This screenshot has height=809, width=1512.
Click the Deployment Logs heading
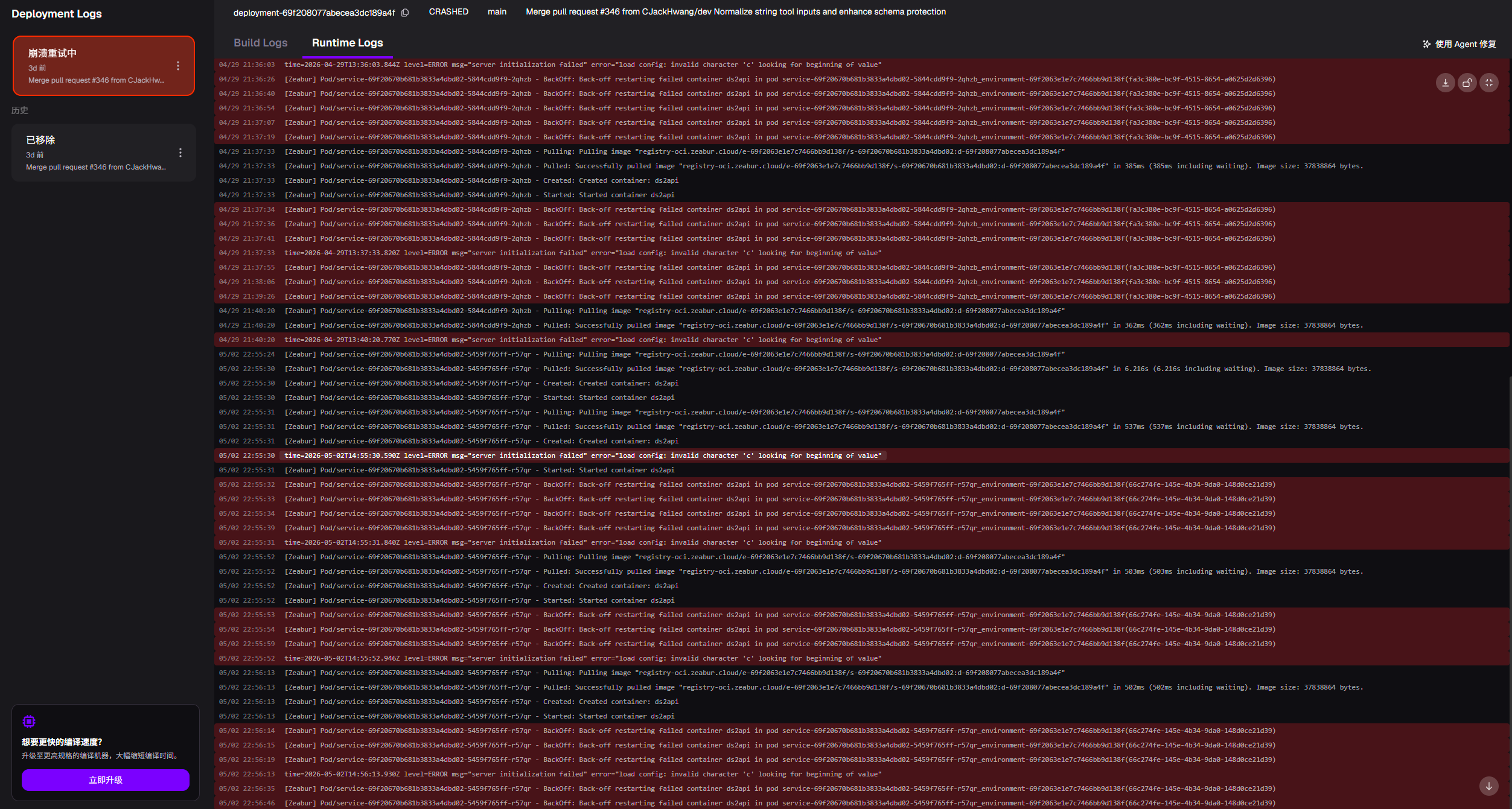(x=57, y=14)
